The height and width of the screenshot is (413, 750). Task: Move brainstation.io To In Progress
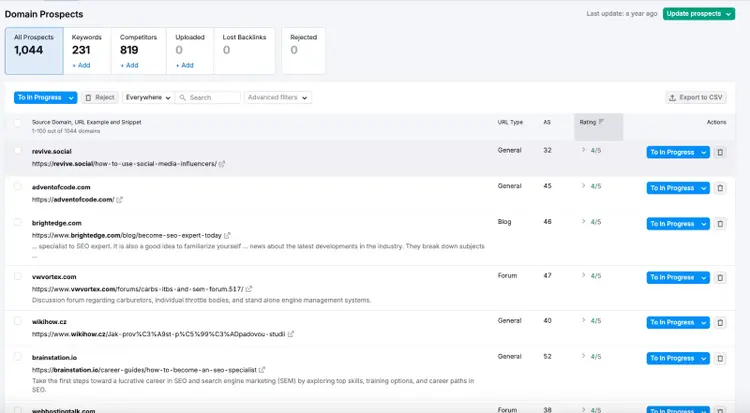(x=672, y=358)
